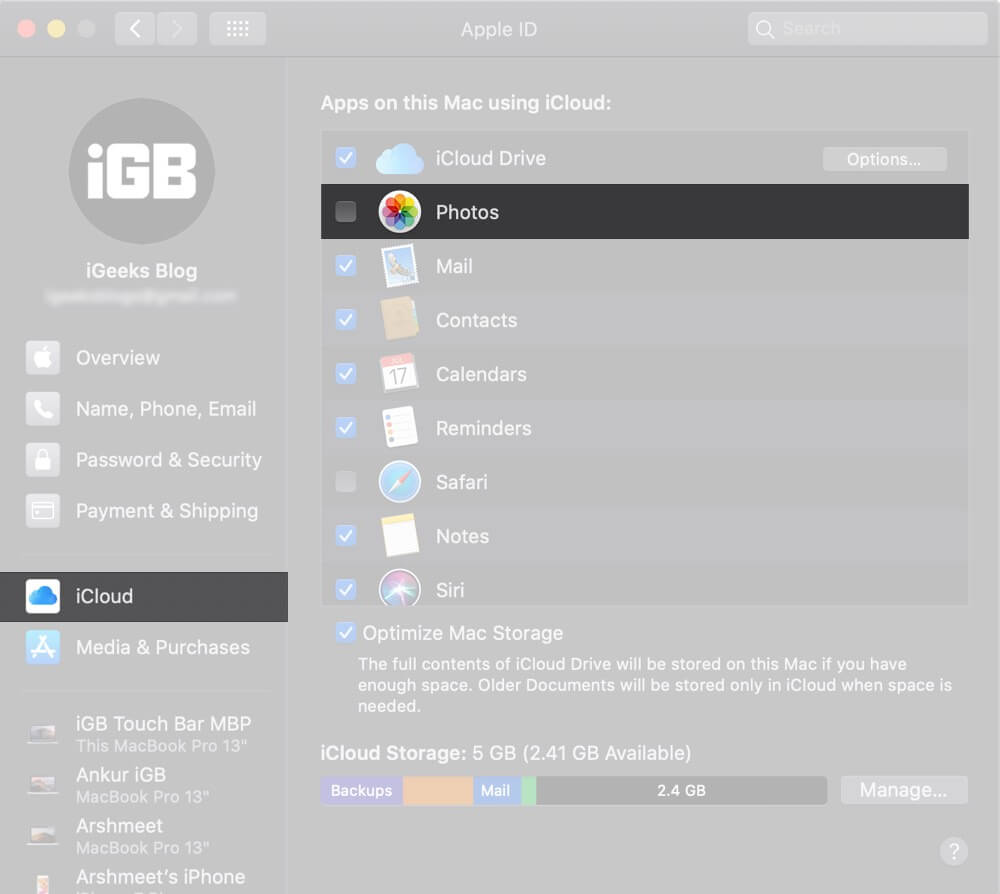Go back with the left arrow button
The height and width of the screenshot is (894, 1000).
coord(135,29)
